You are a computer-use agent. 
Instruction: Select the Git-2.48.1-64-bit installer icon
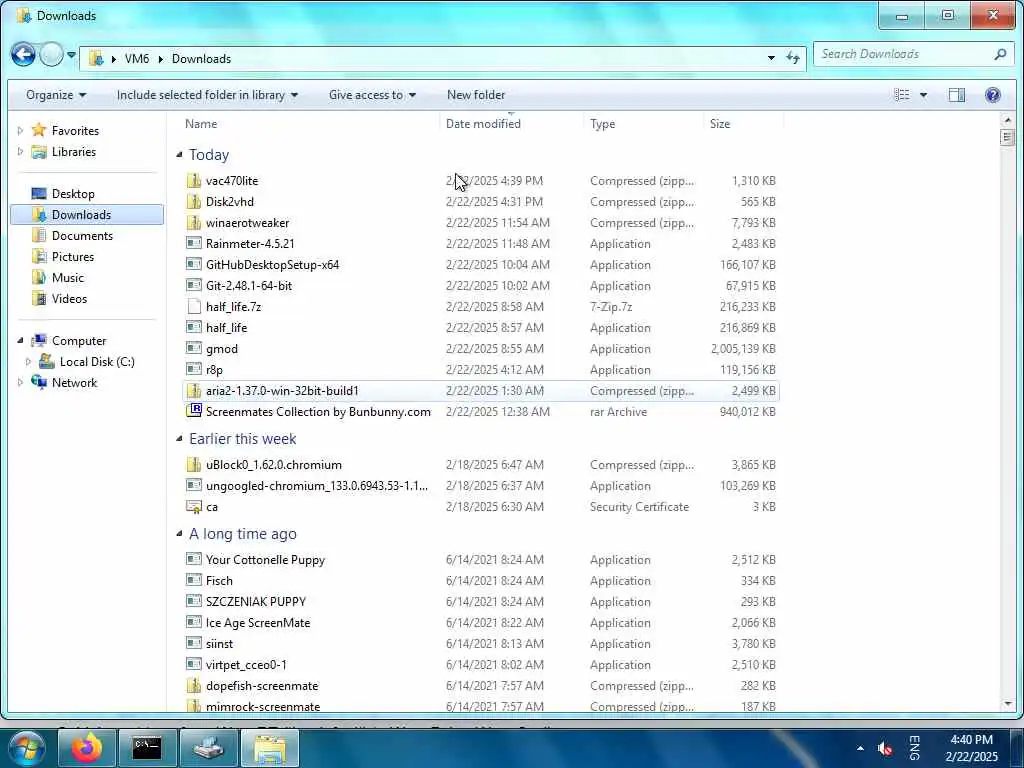pyautogui.click(x=193, y=285)
